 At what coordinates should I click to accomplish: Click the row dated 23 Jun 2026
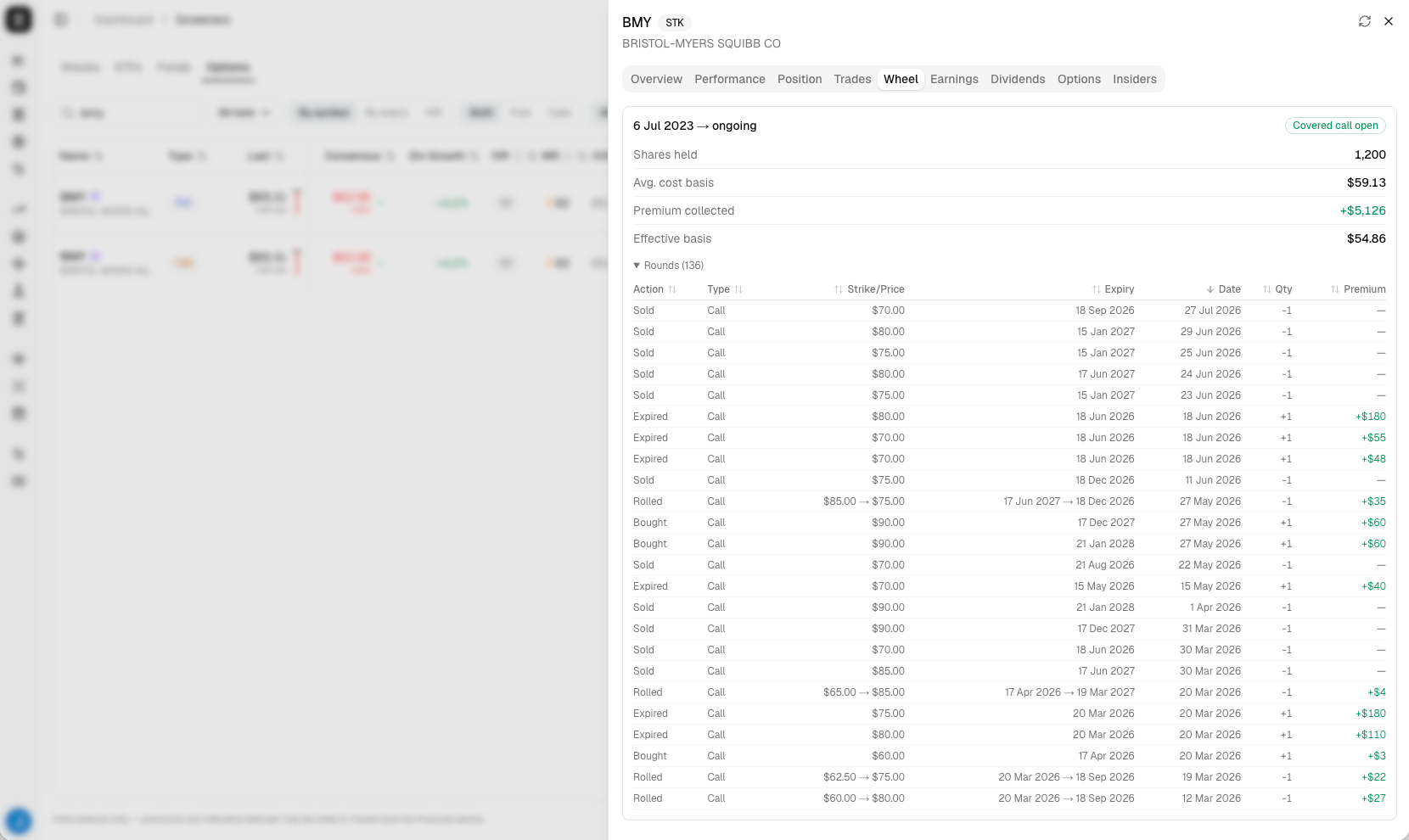[x=1009, y=395]
